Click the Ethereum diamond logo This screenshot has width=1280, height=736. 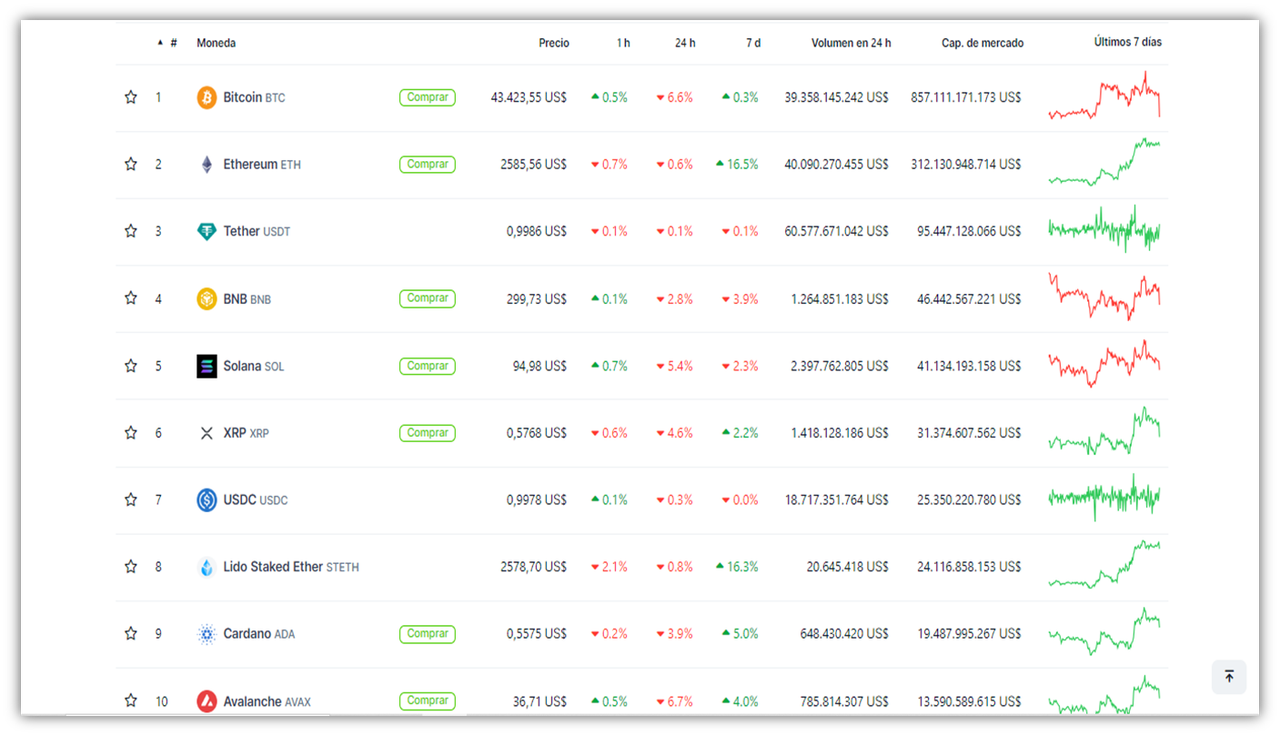click(206, 165)
